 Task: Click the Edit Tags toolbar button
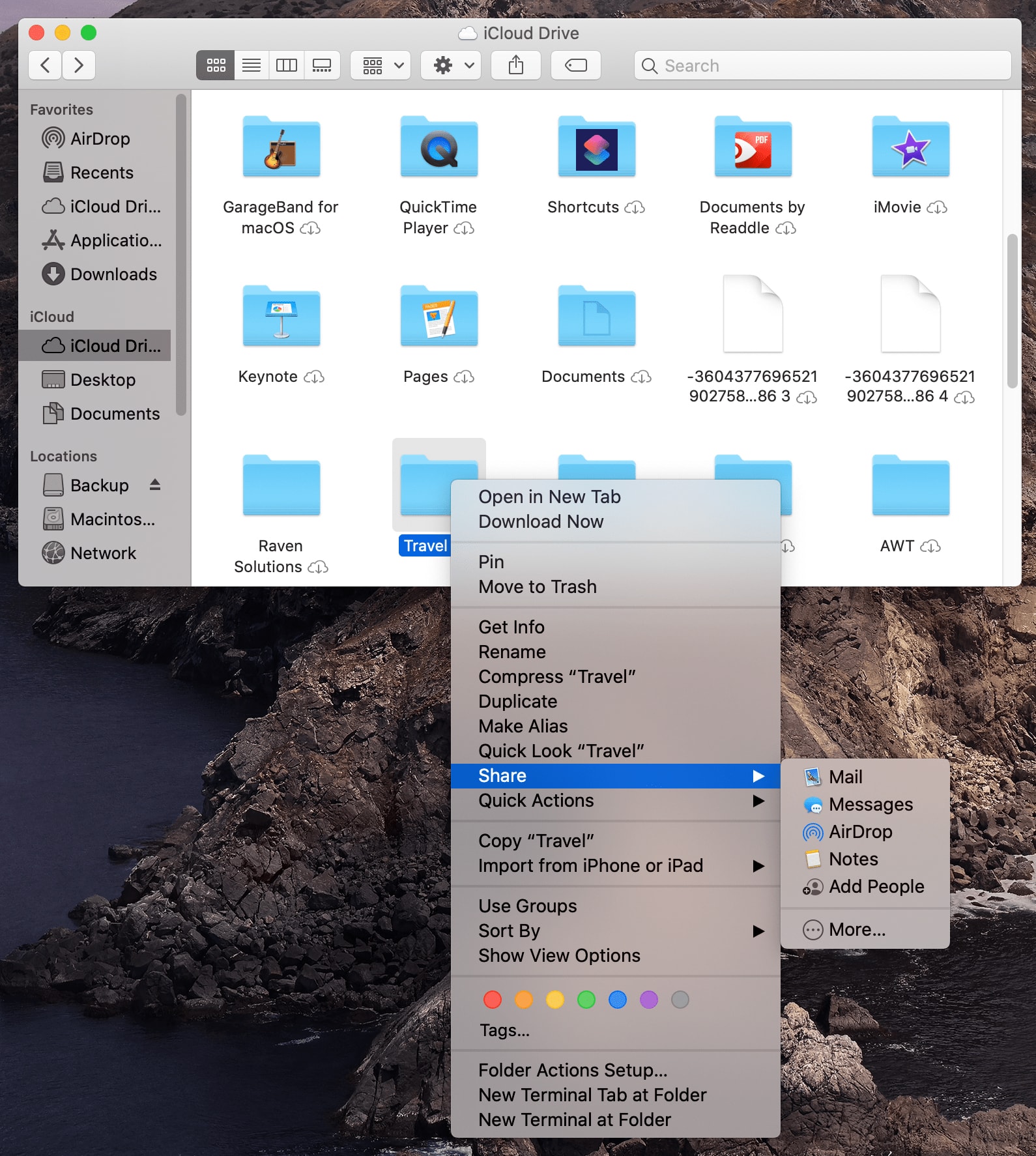click(x=576, y=65)
